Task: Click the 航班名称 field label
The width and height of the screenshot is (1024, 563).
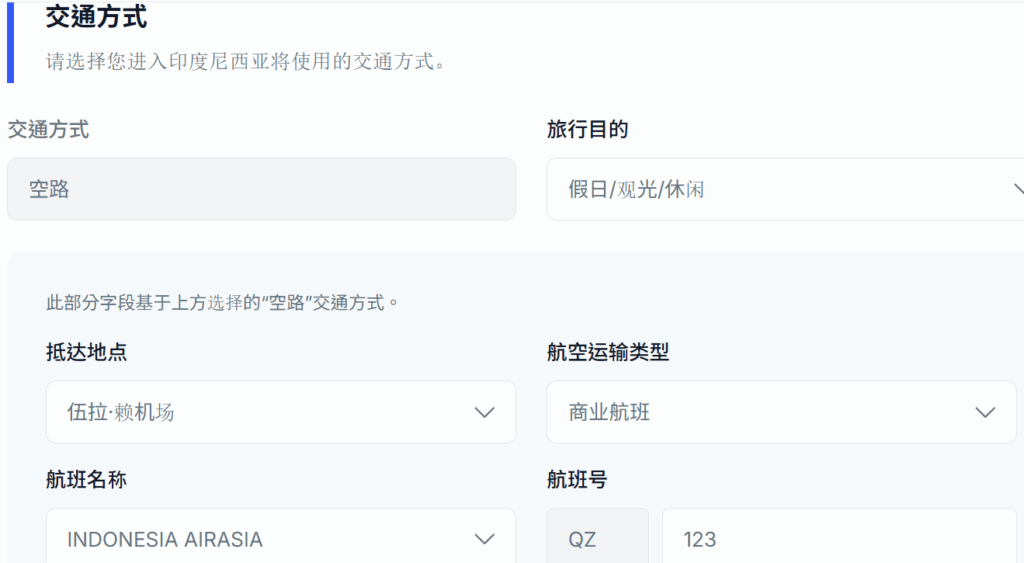Action: coord(87,480)
